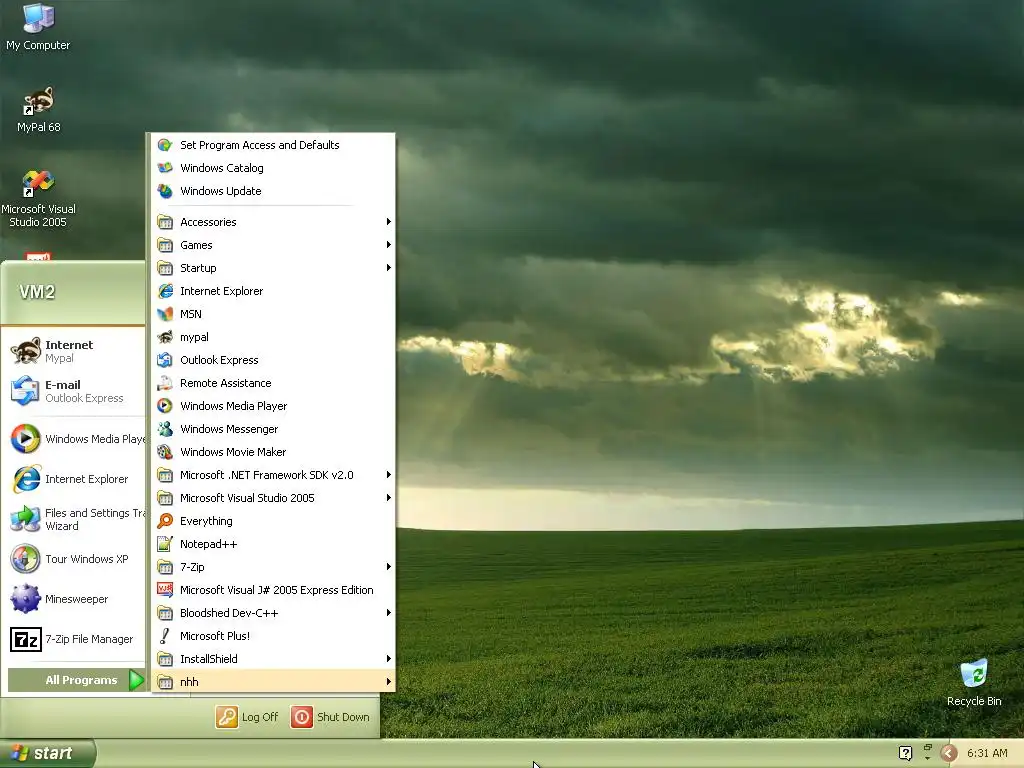This screenshot has height=768, width=1024.
Task: Expand the Bloodshed Dev-C++ folder
Action: (x=274, y=613)
